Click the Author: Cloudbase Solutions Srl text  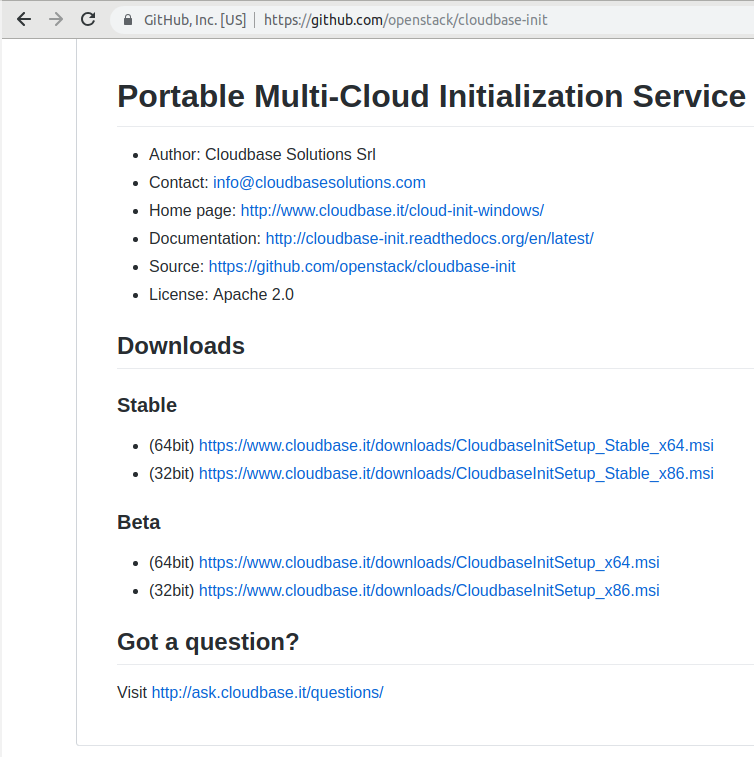coord(262,154)
